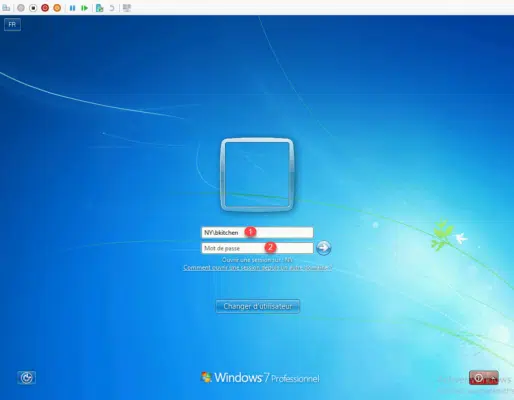The height and width of the screenshot is (400, 514).
Task: Open the FR keyboard layout selector
Action: click(12, 24)
